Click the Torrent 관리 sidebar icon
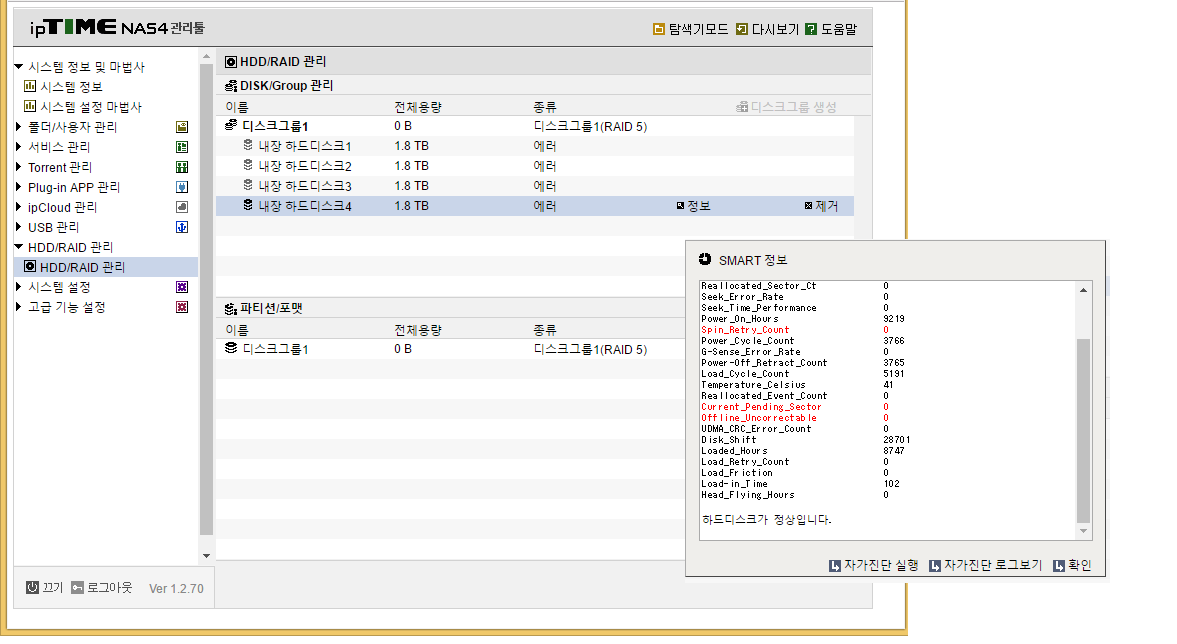Screen dimensions: 1177x644 pos(182,167)
